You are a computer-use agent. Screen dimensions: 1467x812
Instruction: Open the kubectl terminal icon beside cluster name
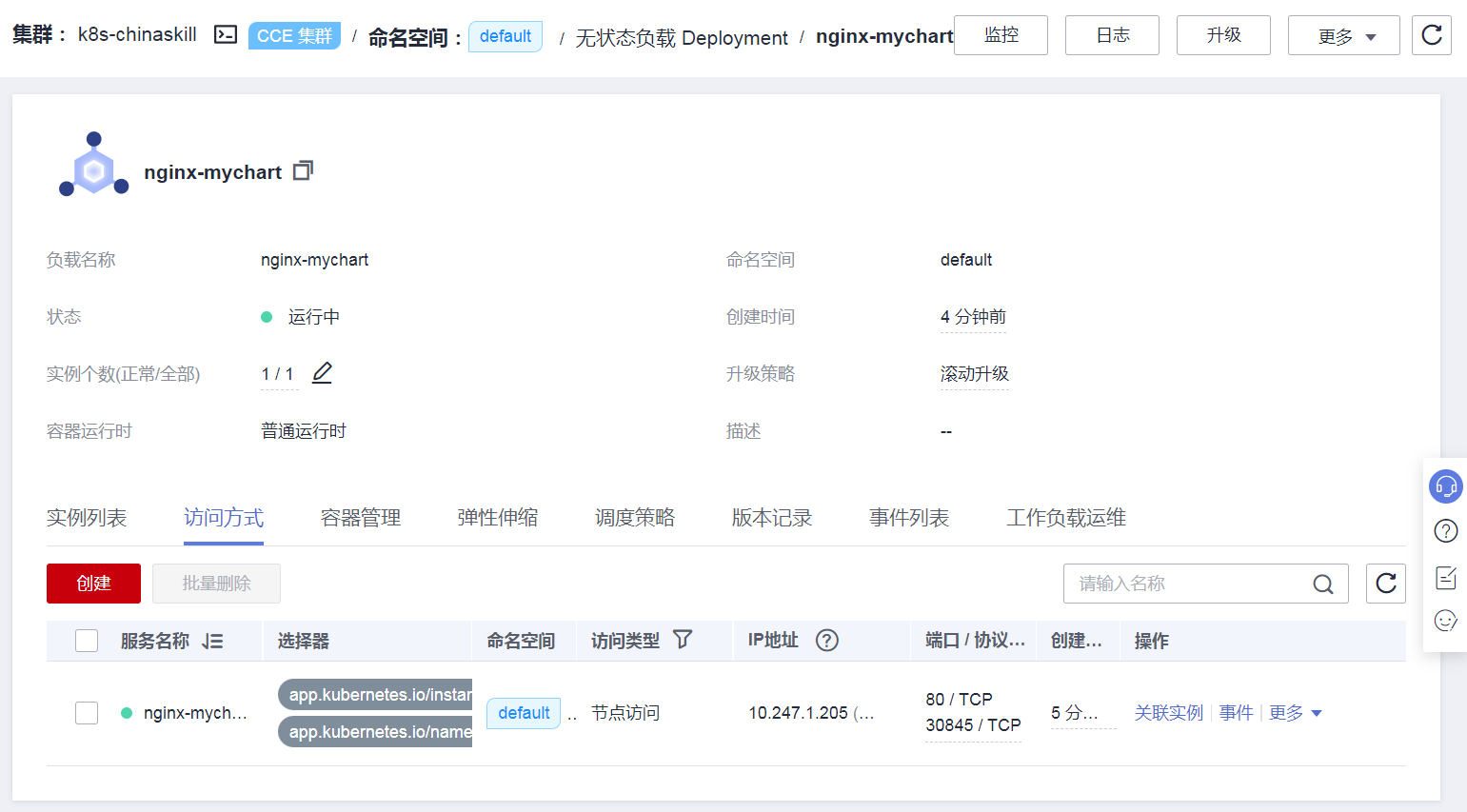click(226, 35)
